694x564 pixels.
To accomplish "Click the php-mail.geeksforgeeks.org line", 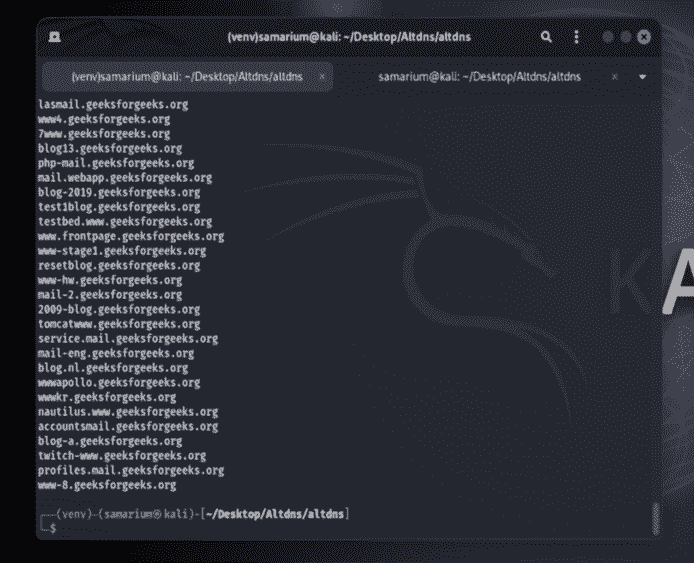I will tap(116, 163).
